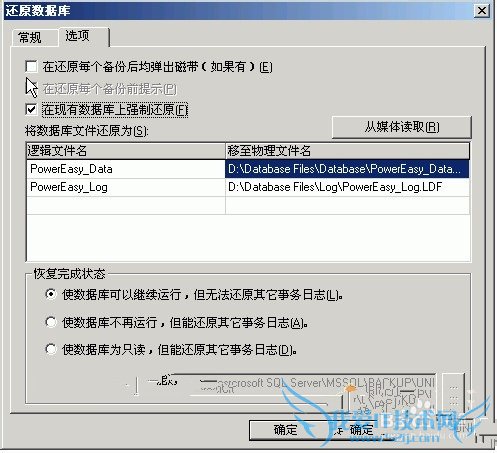Uncheck 在现有数据库上强制还原 checkbox
Screen dimensions: 497x453
pos(31,109)
